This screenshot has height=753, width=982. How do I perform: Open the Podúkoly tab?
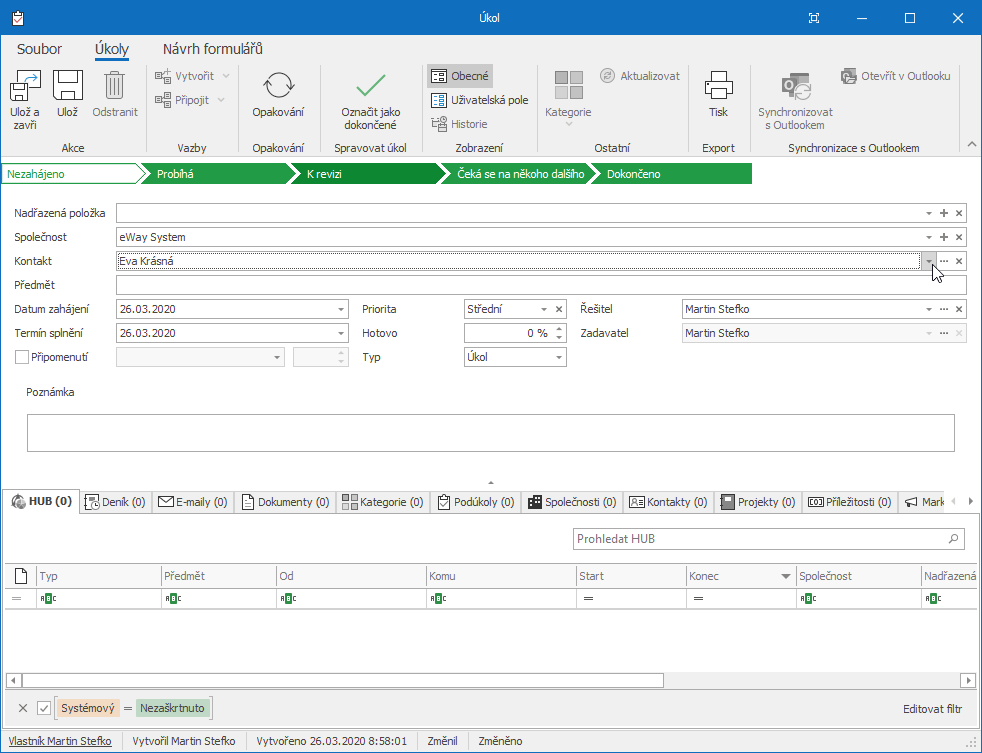pos(476,502)
